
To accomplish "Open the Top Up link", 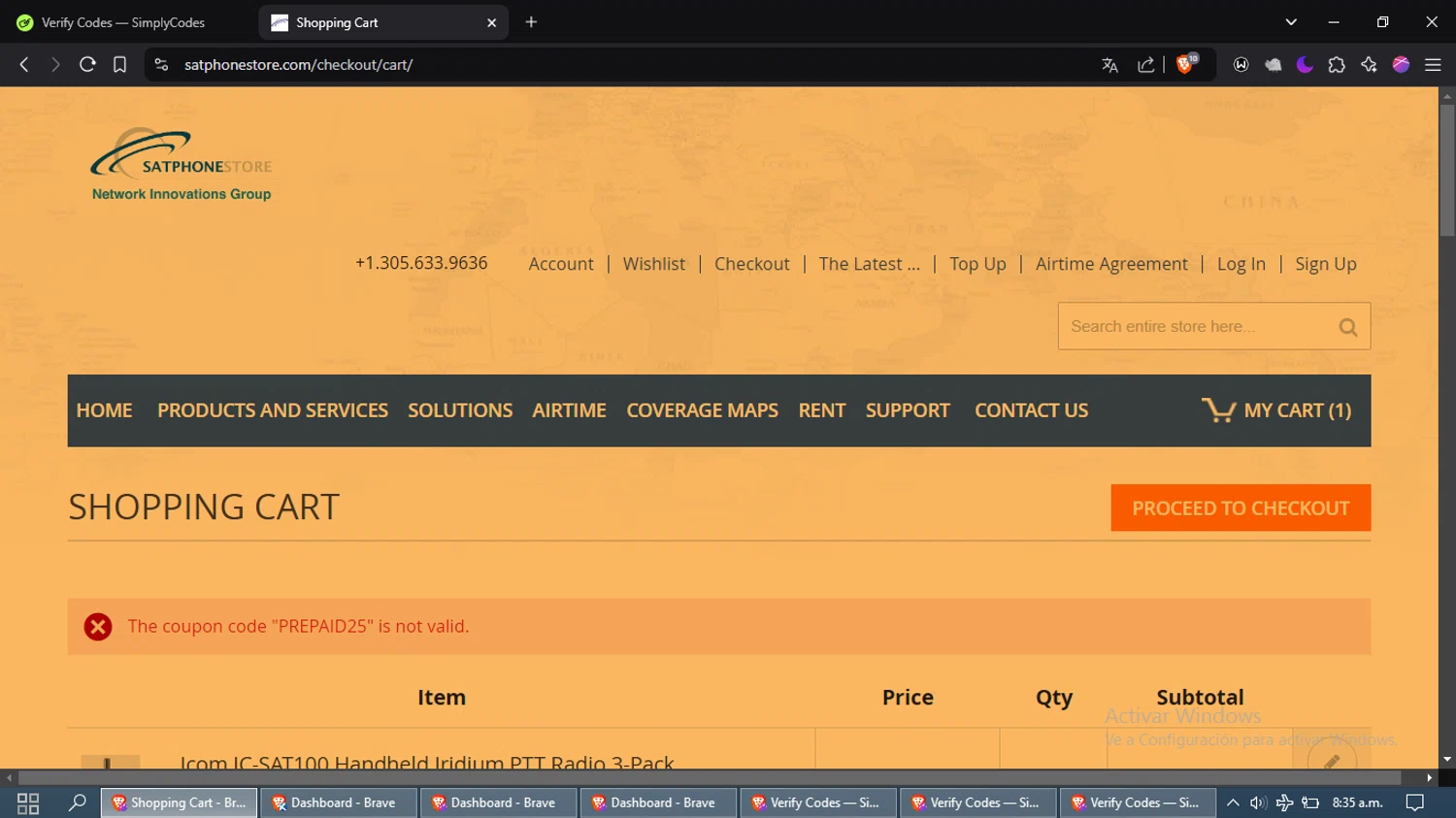I will pos(977,264).
